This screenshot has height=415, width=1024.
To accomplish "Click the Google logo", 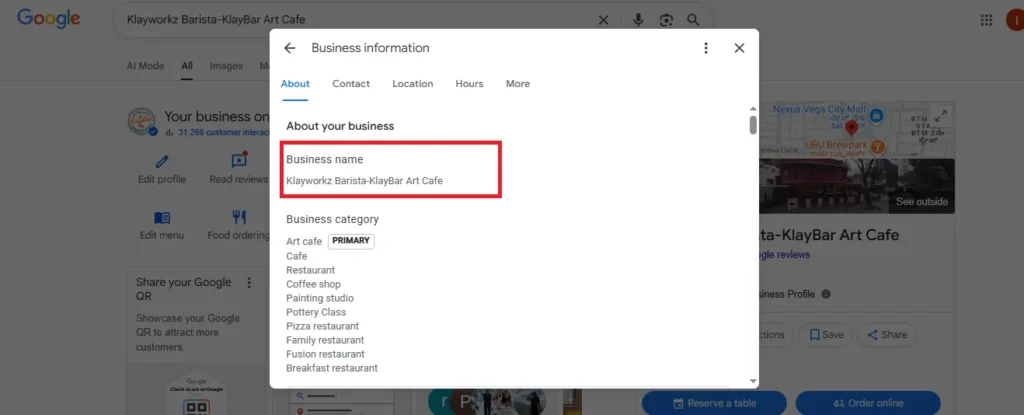I will 48,20.
